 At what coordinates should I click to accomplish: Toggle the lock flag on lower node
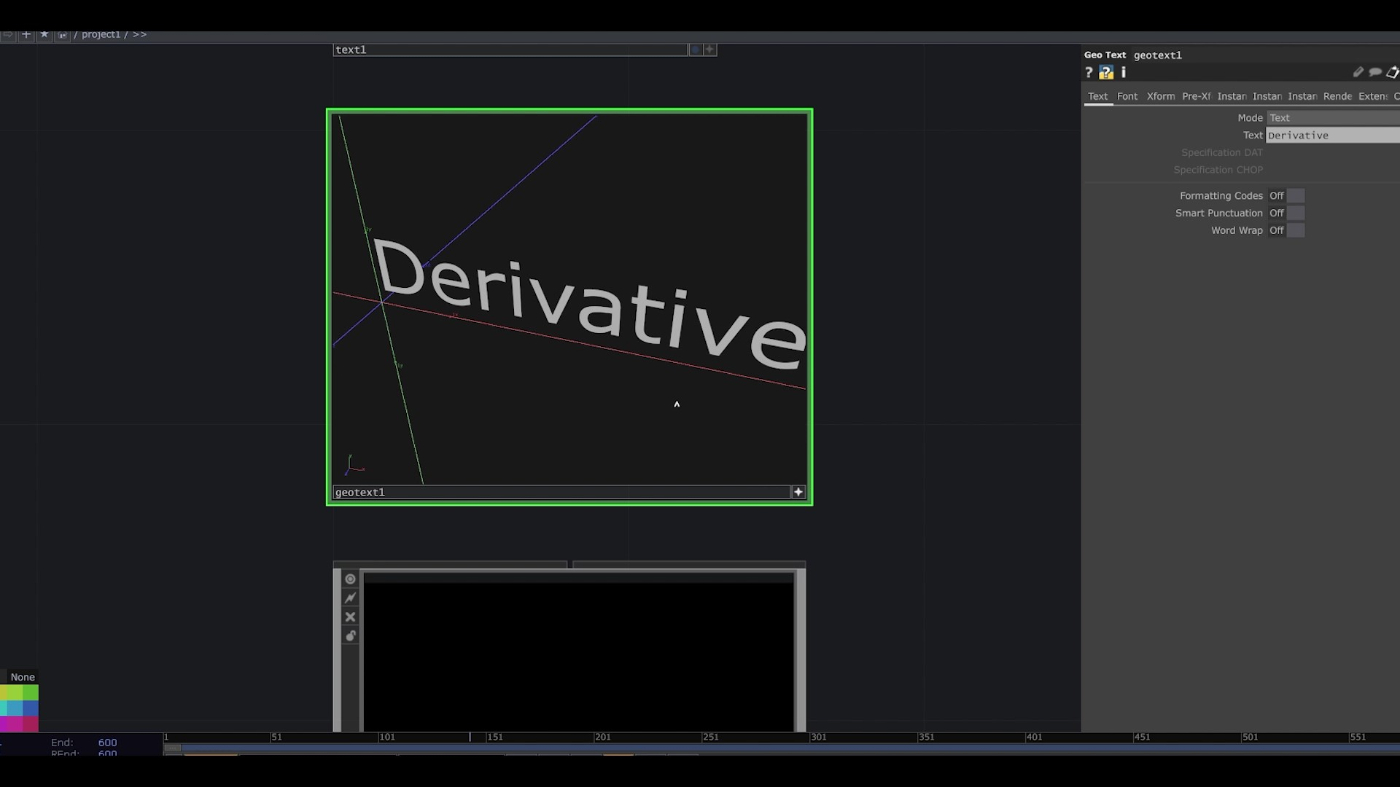click(x=350, y=636)
